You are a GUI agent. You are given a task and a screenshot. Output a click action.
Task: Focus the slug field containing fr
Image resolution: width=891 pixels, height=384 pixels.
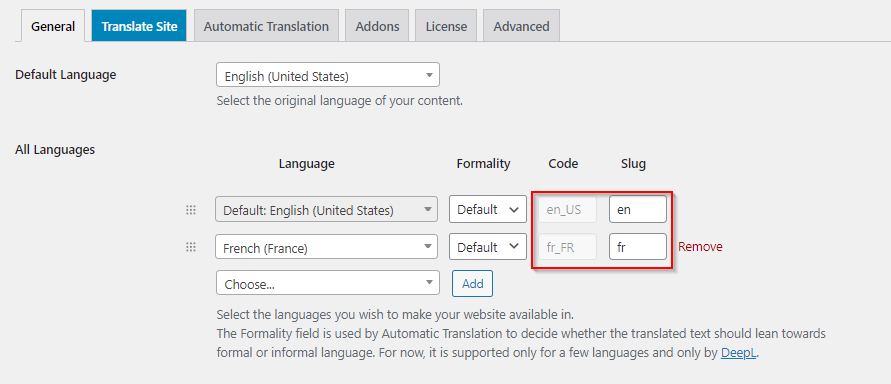[638, 247]
